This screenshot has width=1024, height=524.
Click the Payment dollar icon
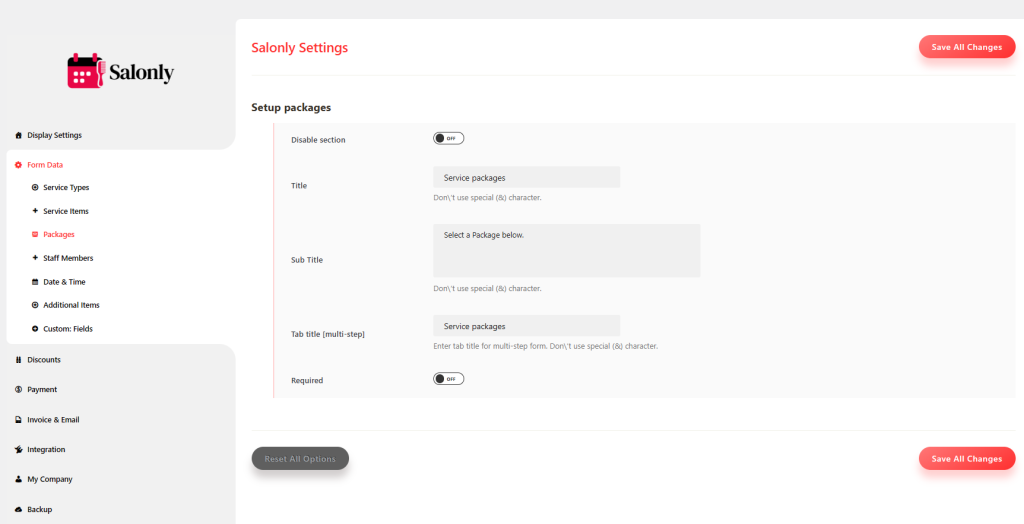(x=18, y=390)
